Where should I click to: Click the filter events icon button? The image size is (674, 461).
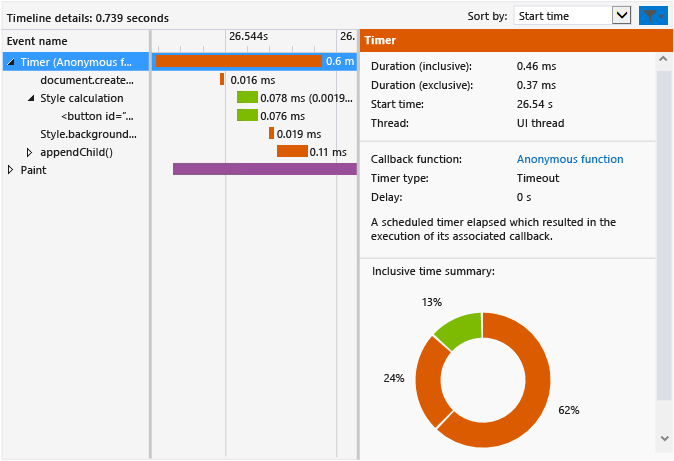point(652,15)
